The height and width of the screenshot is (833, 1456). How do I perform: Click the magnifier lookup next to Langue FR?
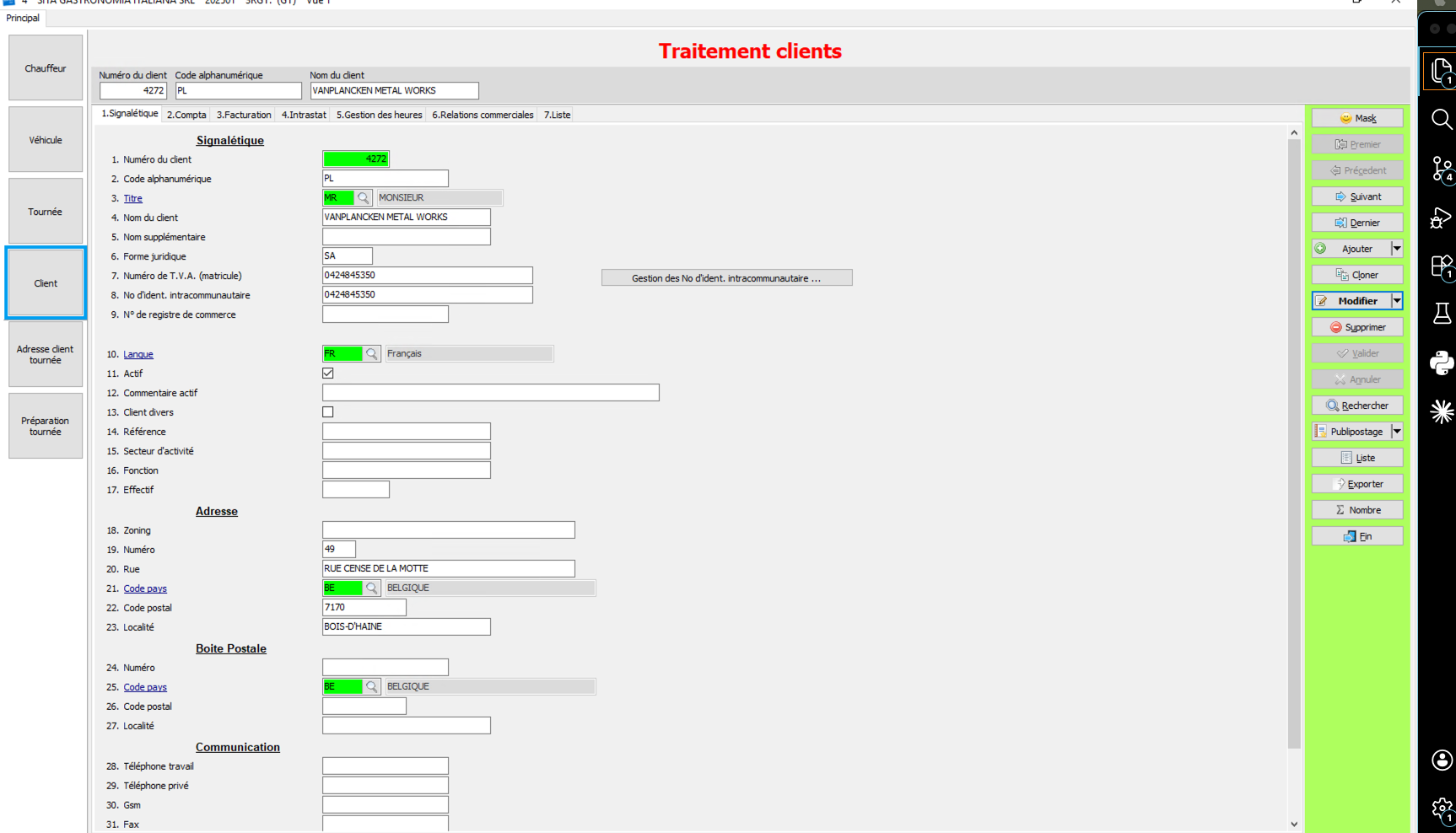coord(371,353)
